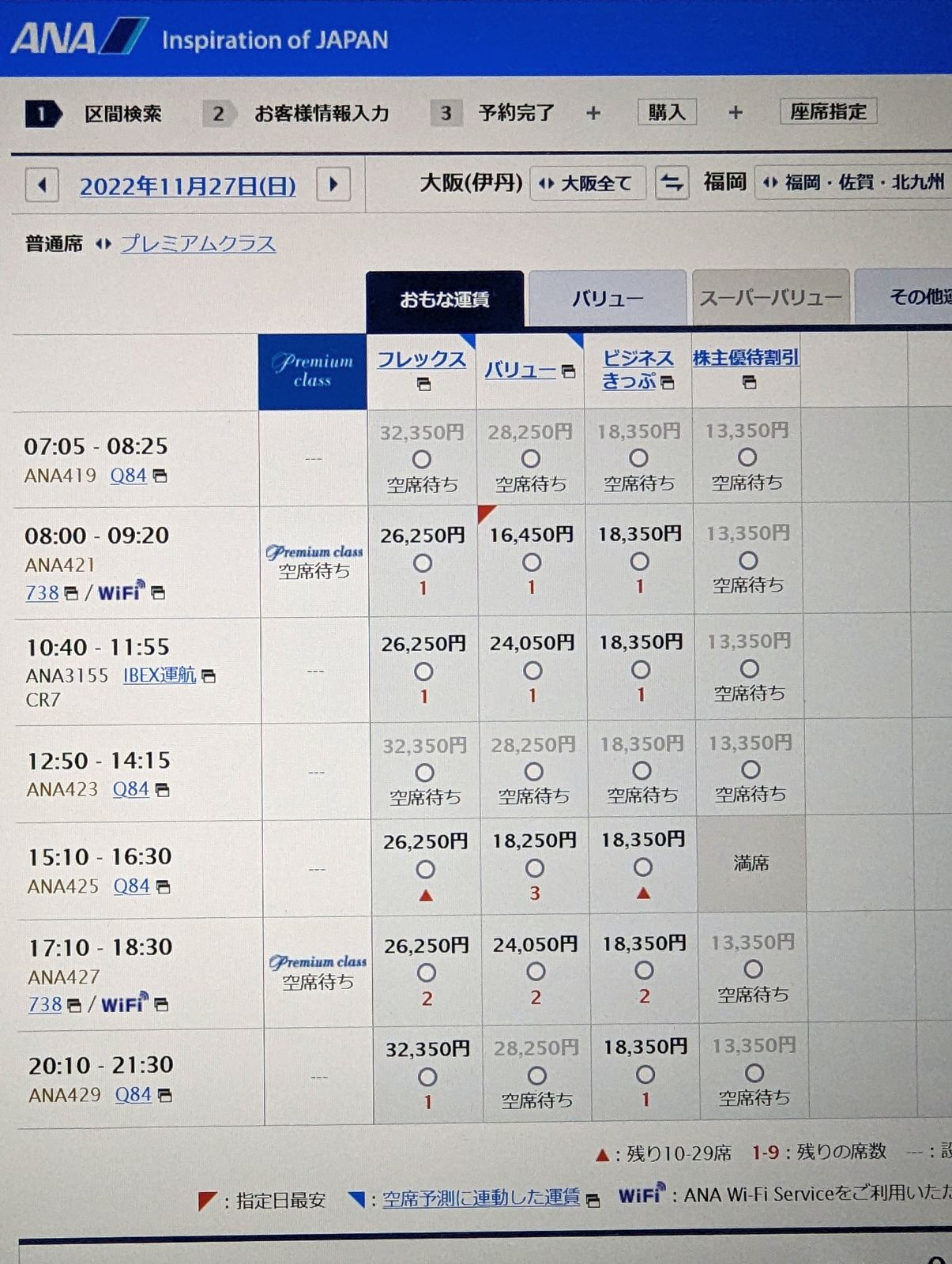952x1264 pixels.
Task: Open IBEX運航 link for ANA3155
Action: pyautogui.click(x=160, y=675)
